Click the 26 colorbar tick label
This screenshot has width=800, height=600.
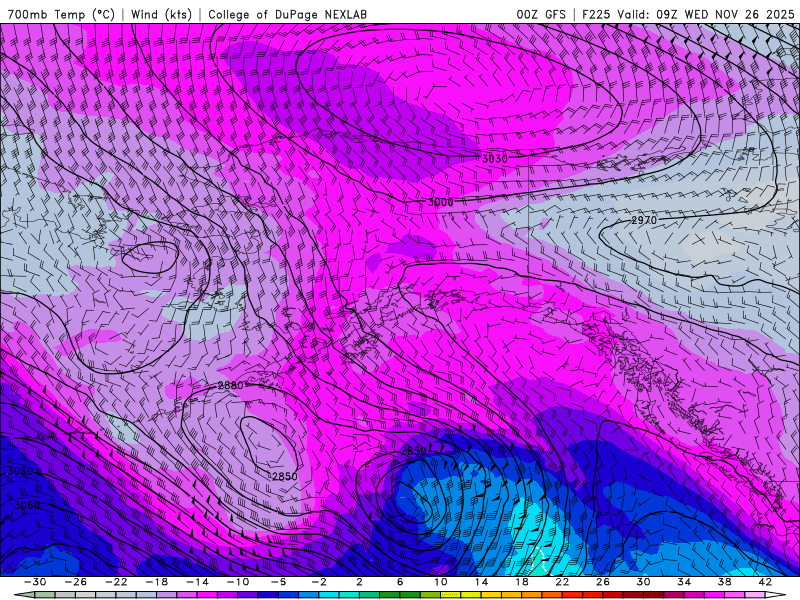603,582
